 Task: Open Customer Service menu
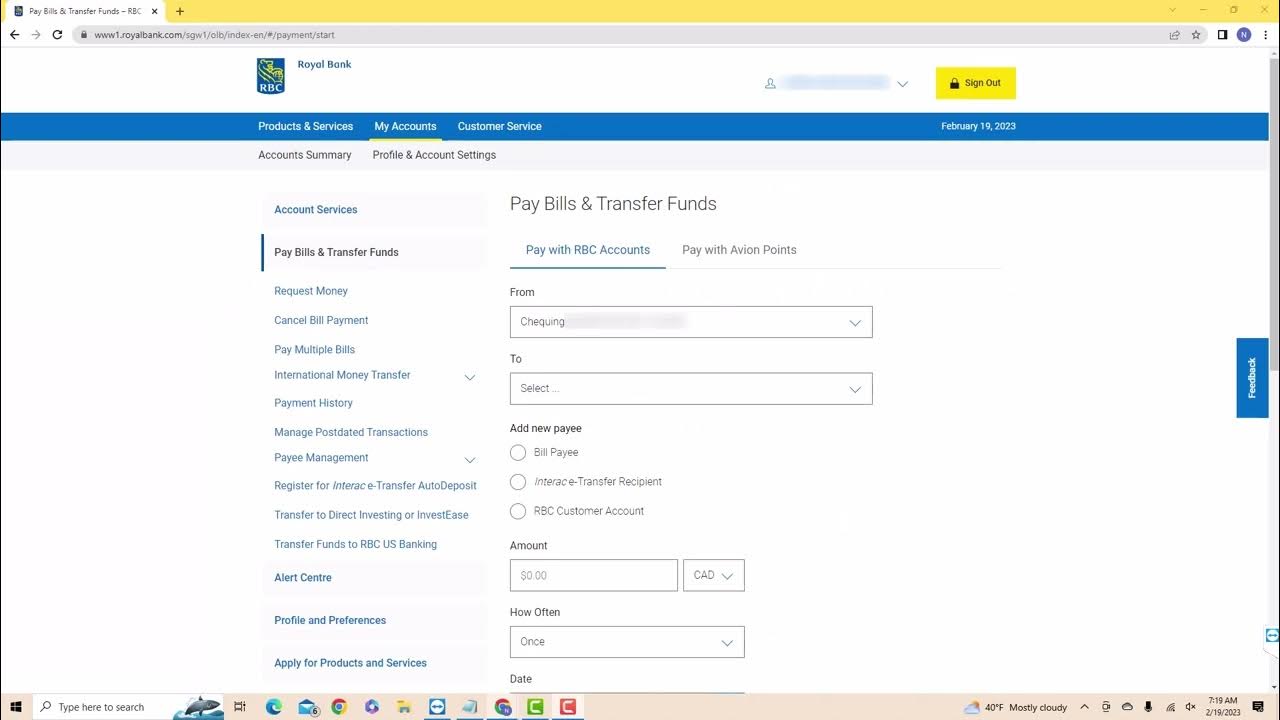click(x=500, y=126)
